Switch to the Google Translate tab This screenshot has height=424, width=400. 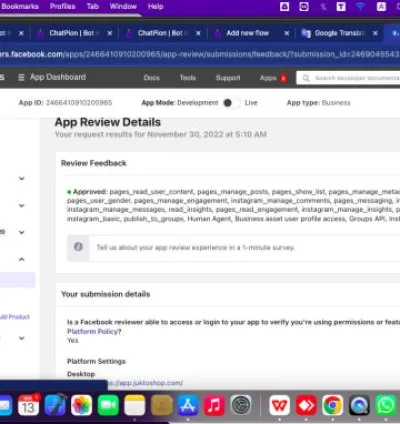[x=340, y=33]
